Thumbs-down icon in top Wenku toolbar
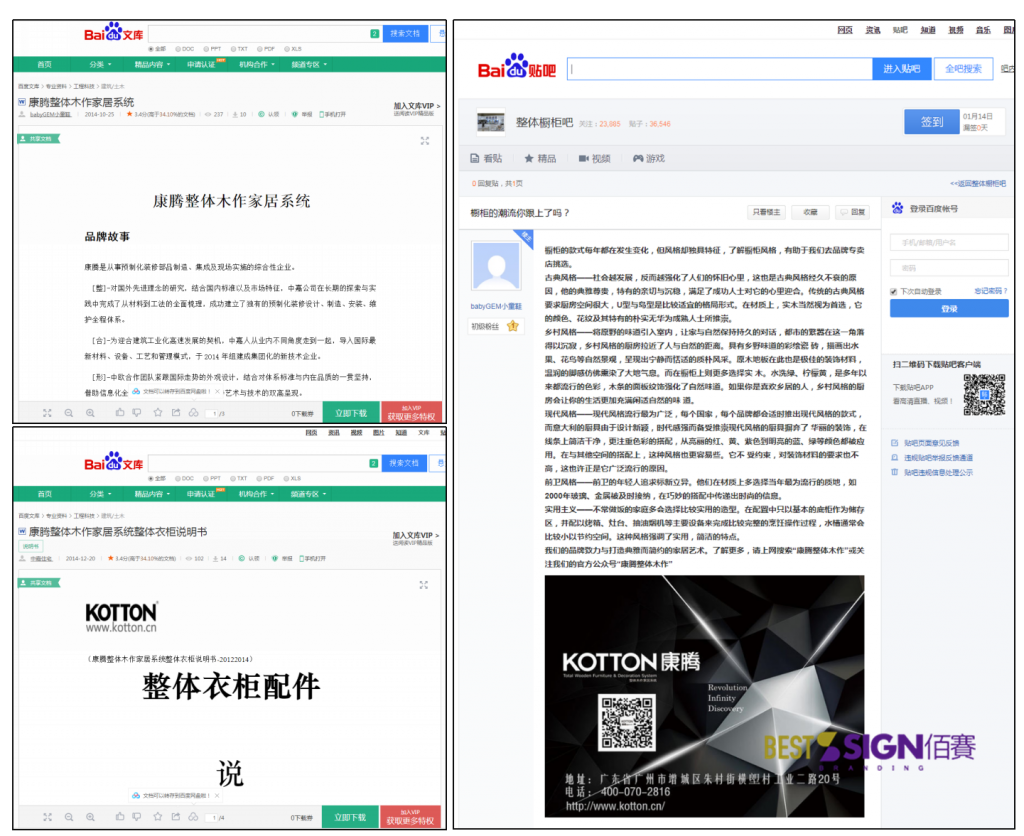 point(136,412)
